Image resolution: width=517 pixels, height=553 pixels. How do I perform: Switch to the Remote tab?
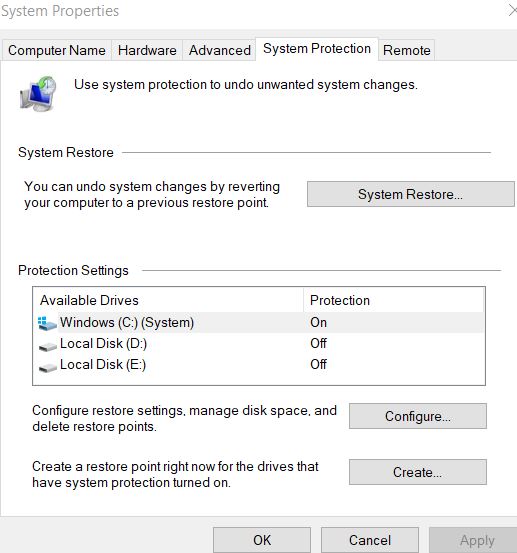pos(407,50)
